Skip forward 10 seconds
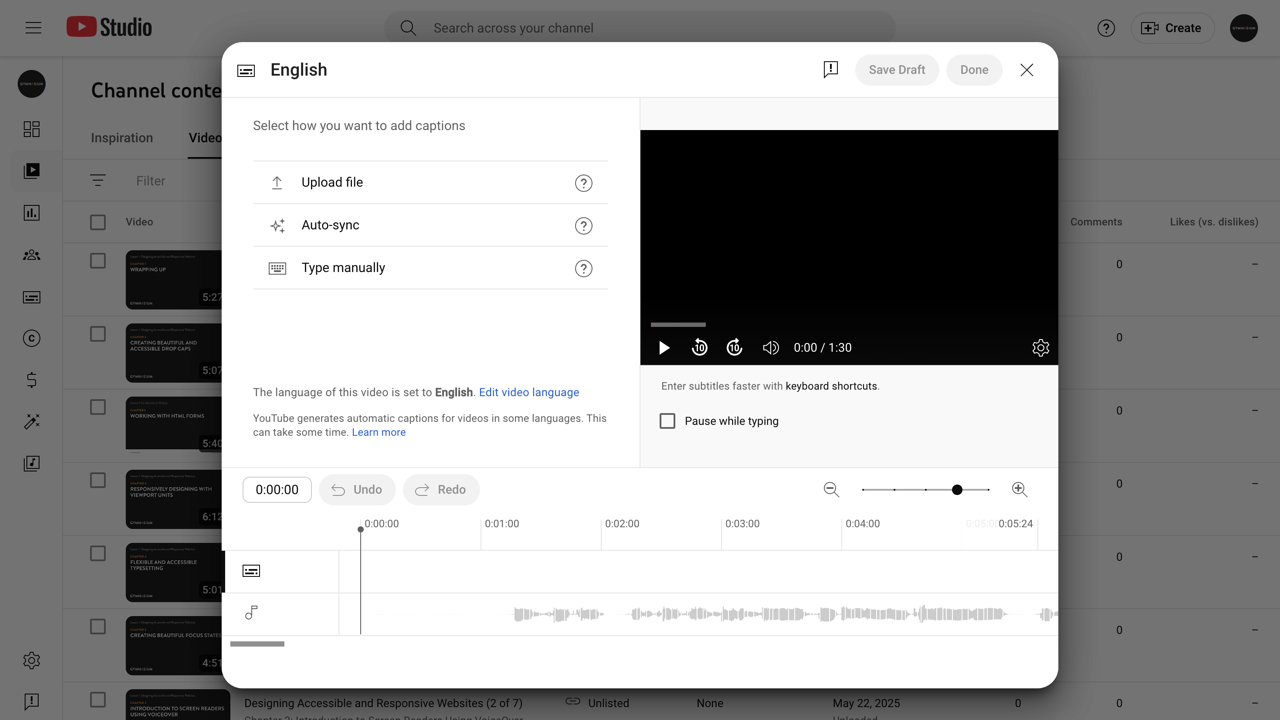The image size is (1280, 720). [734, 348]
